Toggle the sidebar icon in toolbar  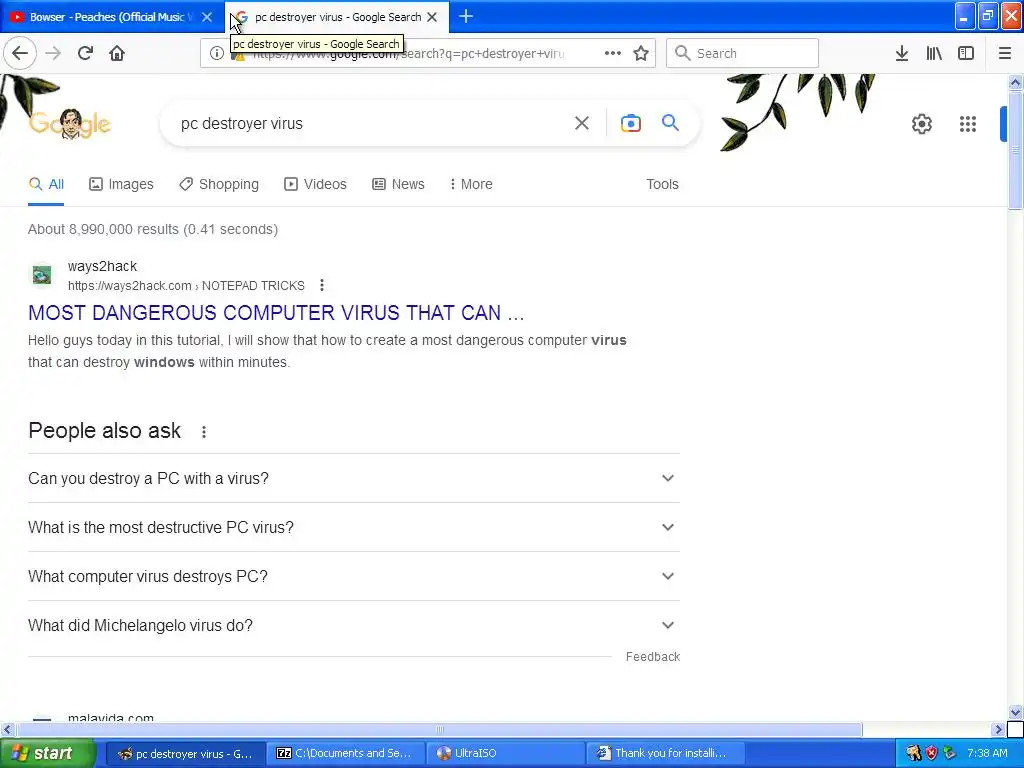click(966, 53)
